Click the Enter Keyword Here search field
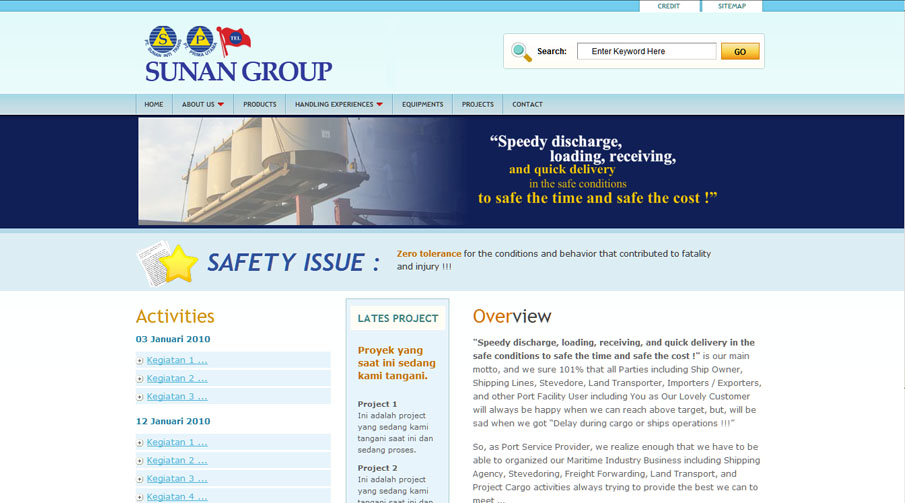Image resolution: width=905 pixels, height=503 pixels. pyautogui.click(x=646, y=51)
